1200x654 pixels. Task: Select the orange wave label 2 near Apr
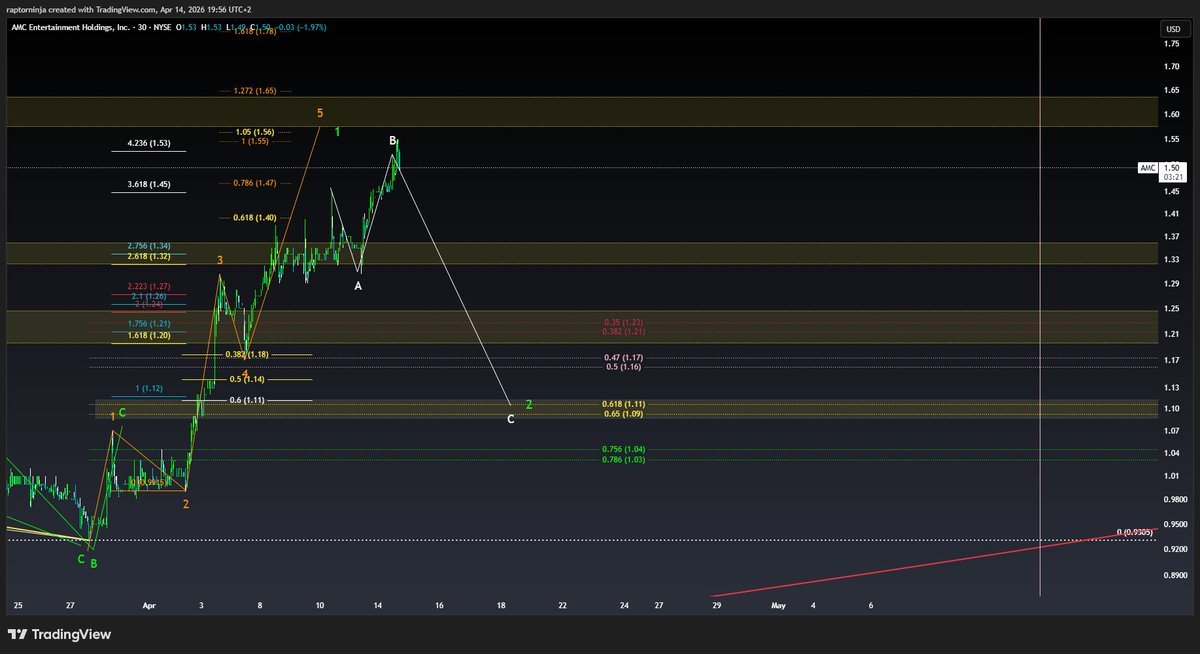[186, 505]
